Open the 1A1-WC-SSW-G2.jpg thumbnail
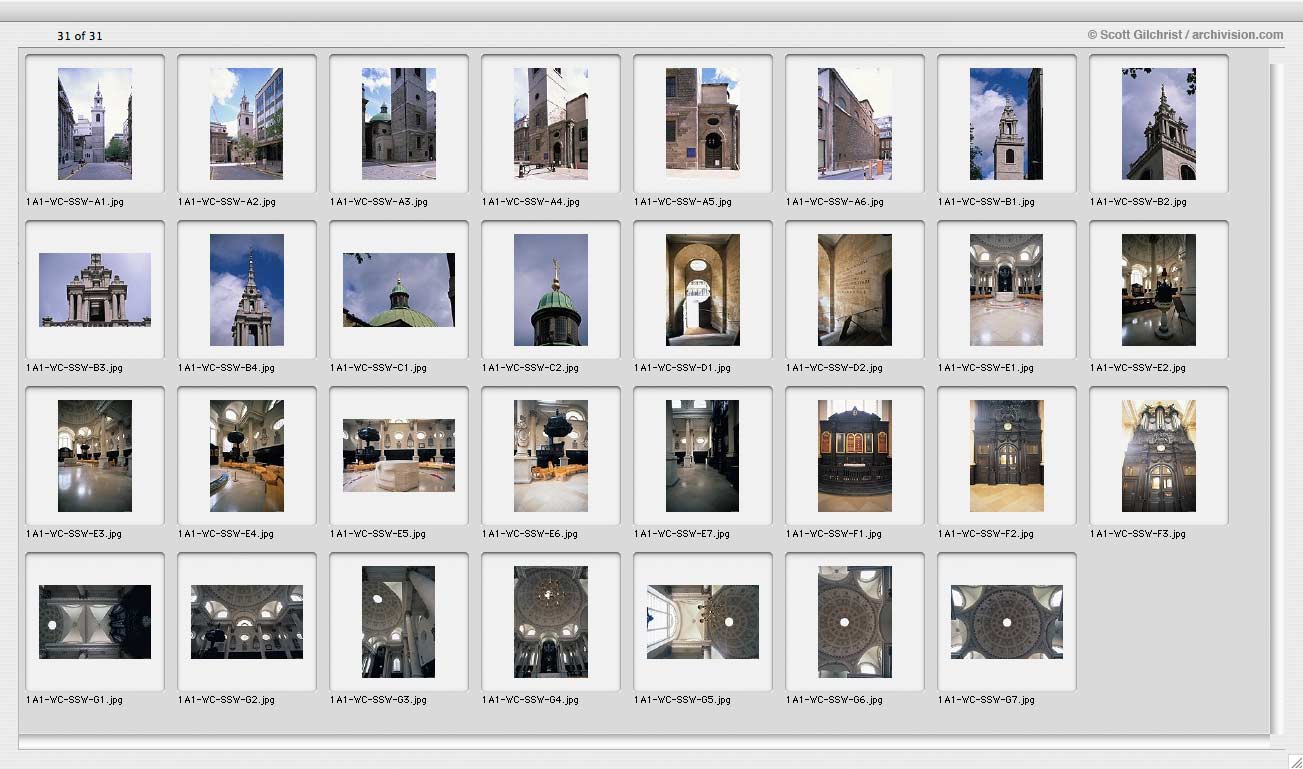Image resolution: width=1303 pixels, height=769 pixels. [x=247, y=622]
